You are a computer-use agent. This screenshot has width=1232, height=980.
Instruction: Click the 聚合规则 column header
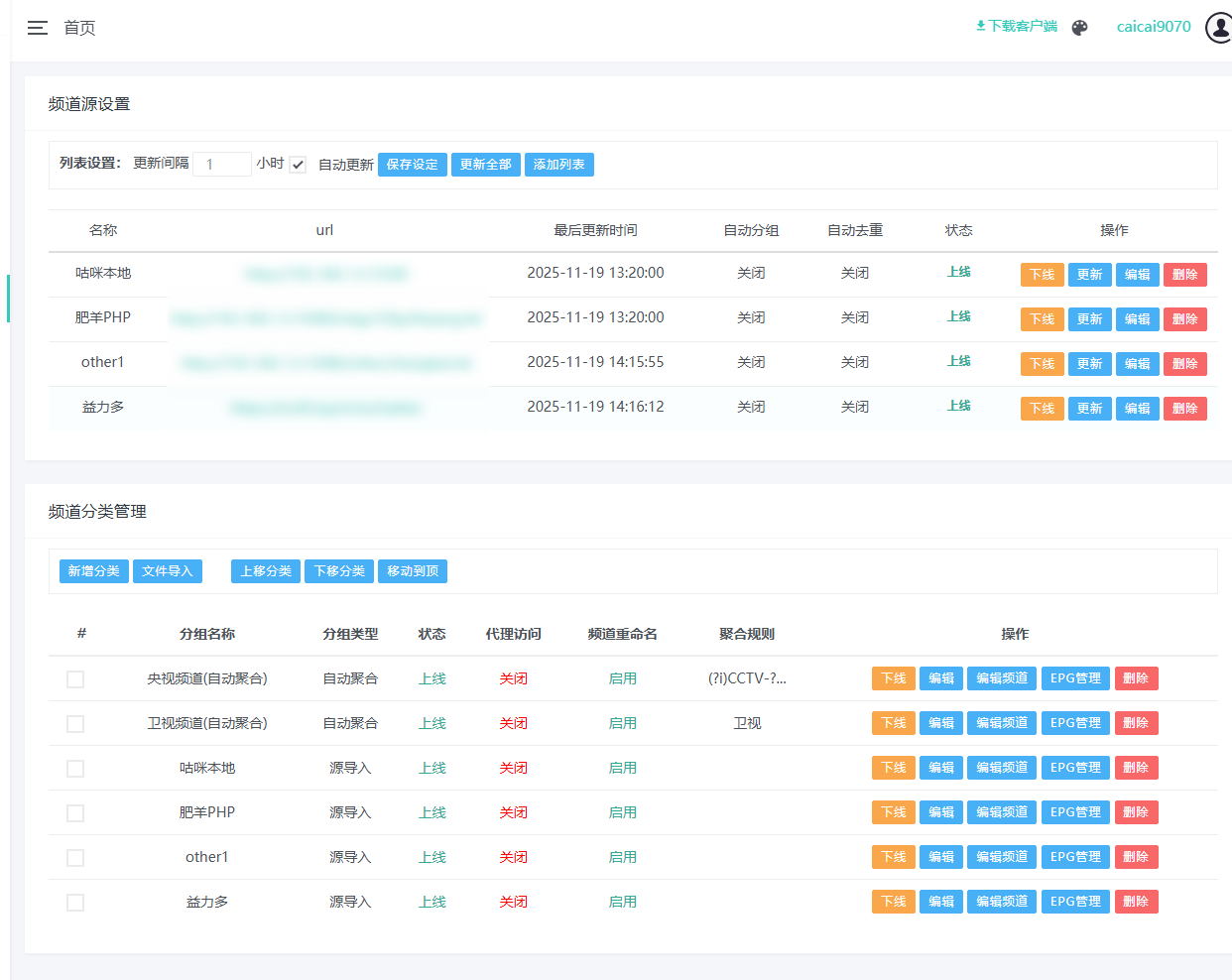(747, 634)
